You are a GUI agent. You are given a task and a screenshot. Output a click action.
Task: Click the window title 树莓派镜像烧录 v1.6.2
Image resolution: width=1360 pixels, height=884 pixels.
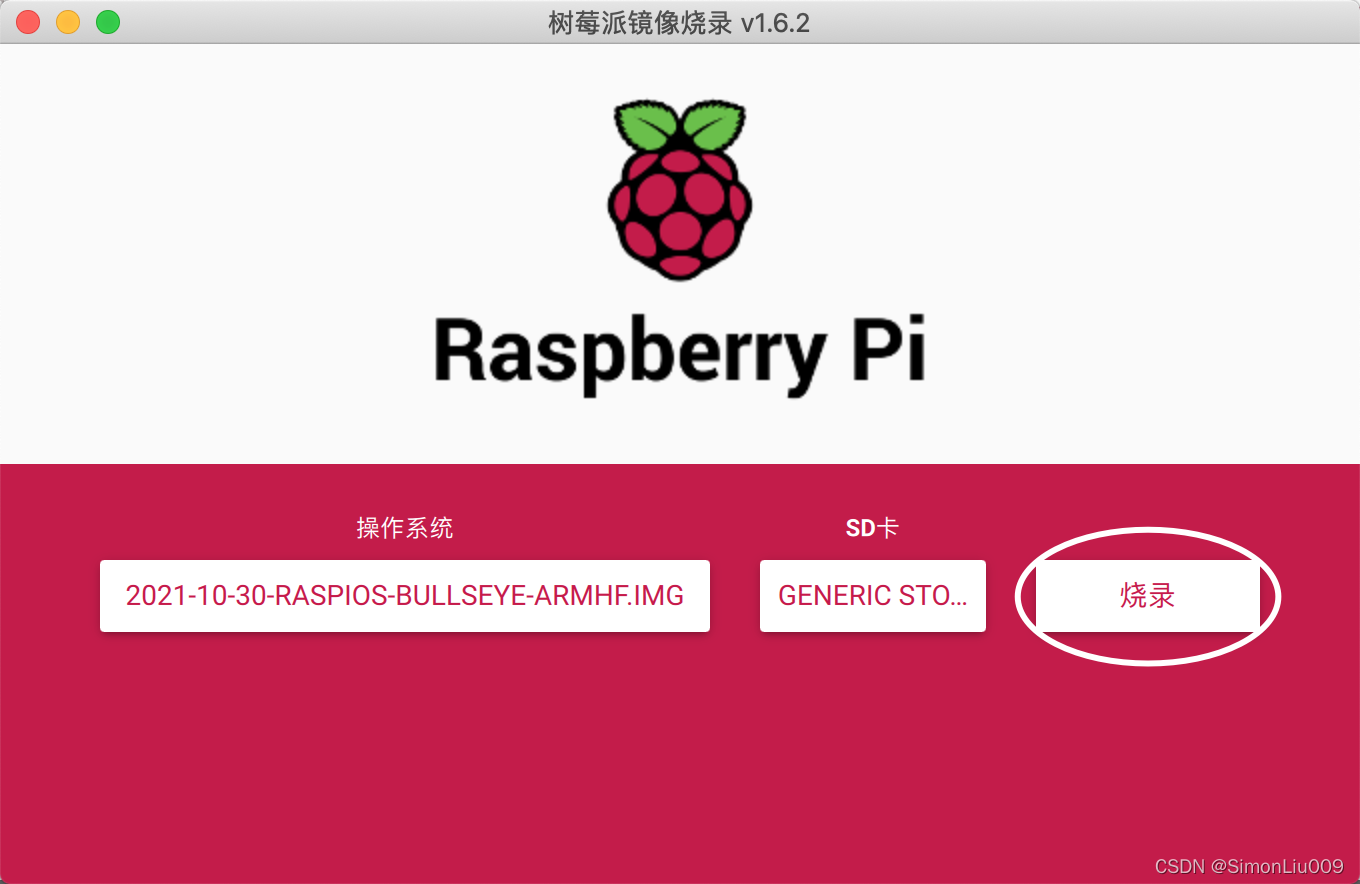pos(679,22)
